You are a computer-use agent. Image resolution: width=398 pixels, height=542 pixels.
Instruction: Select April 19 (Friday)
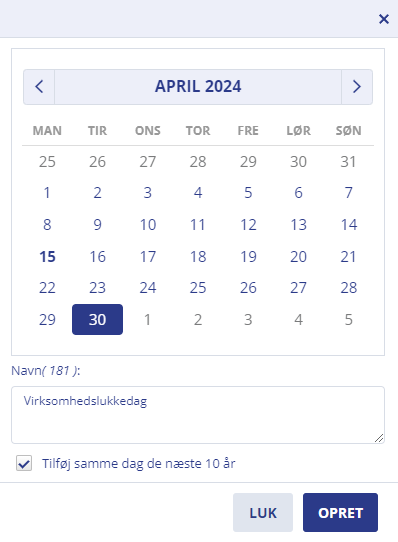click(x=248, y=256)
